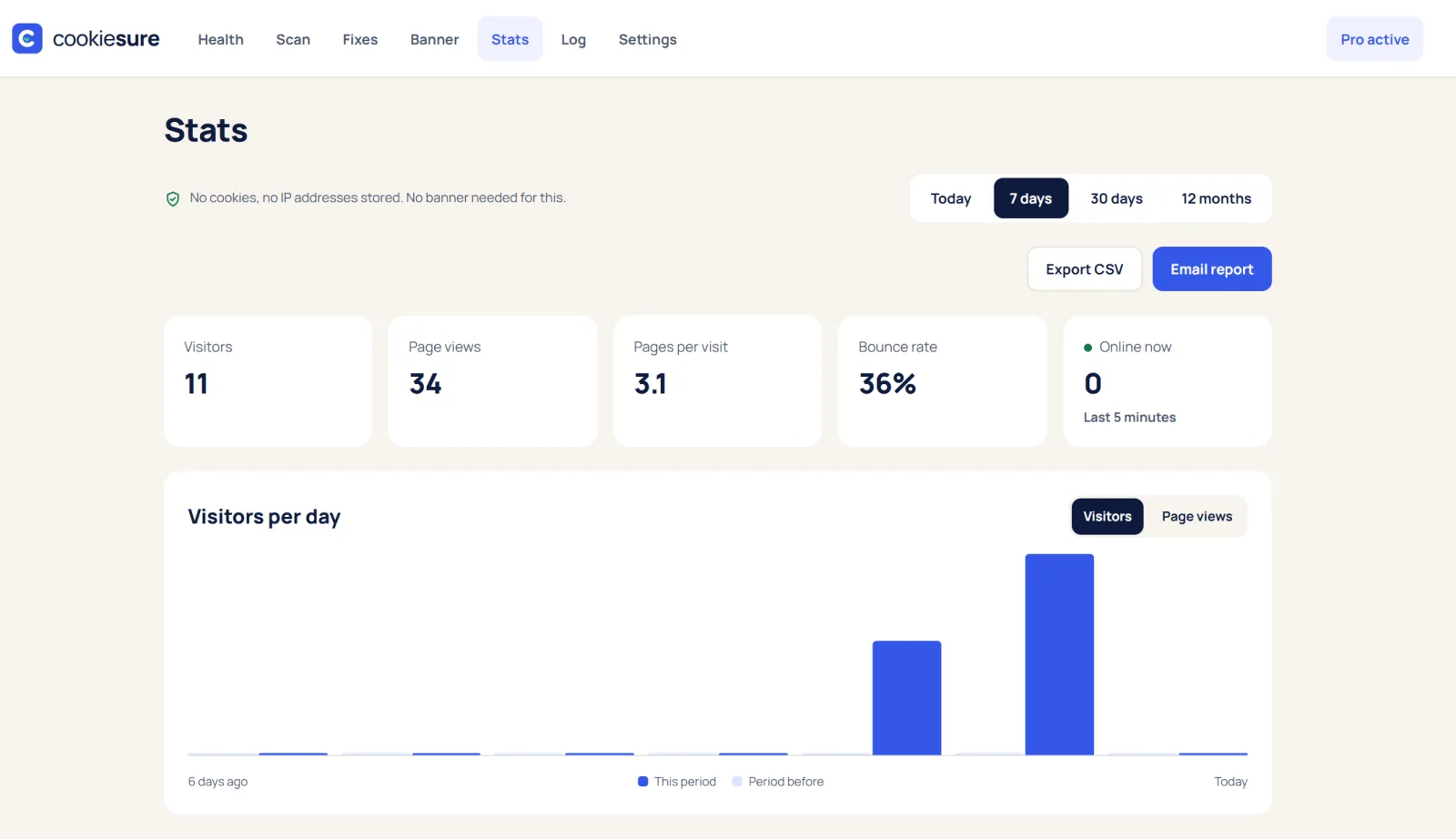This screenshot has width=1456, height=839.
Task: Click the Online now value 0
Action: coord(1093,384)
